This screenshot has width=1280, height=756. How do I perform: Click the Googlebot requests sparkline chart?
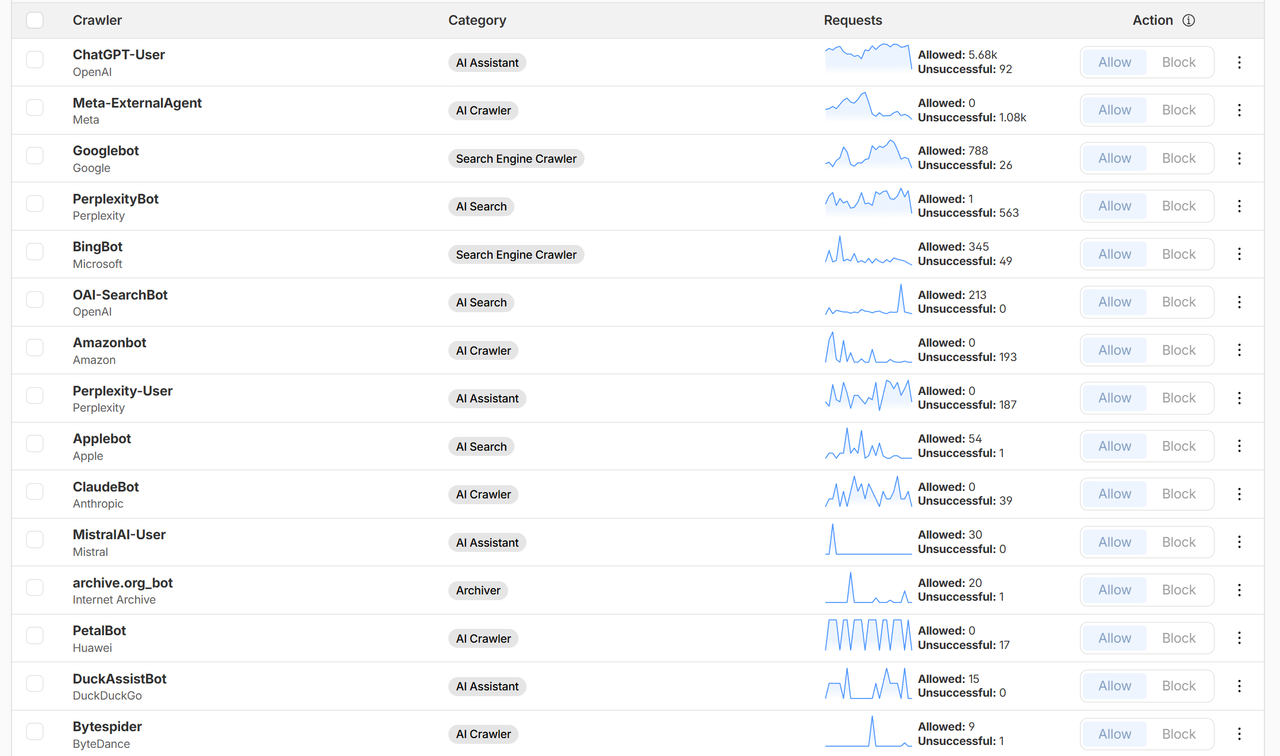click(x=868, y=154)
